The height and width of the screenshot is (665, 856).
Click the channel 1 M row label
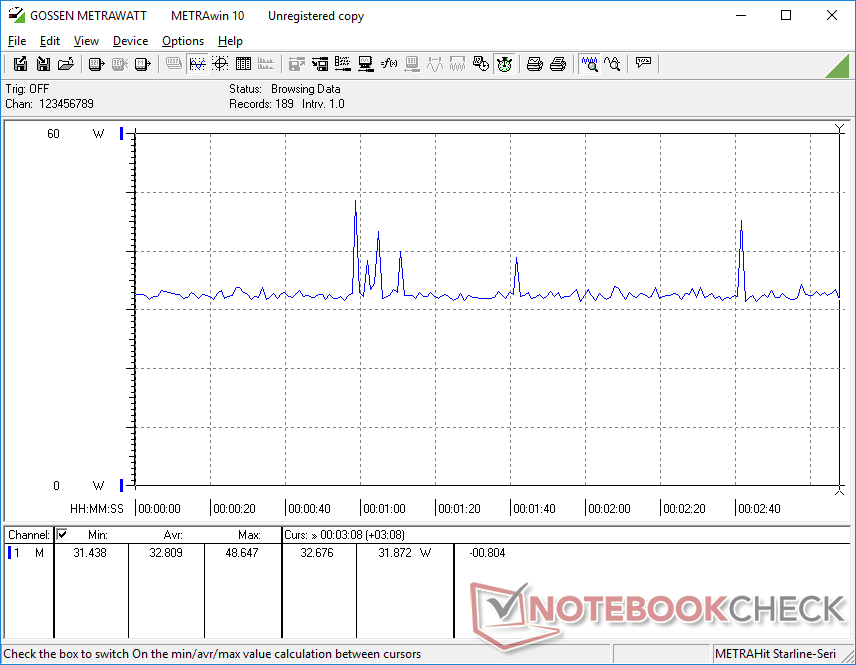(x=27, y=553)
